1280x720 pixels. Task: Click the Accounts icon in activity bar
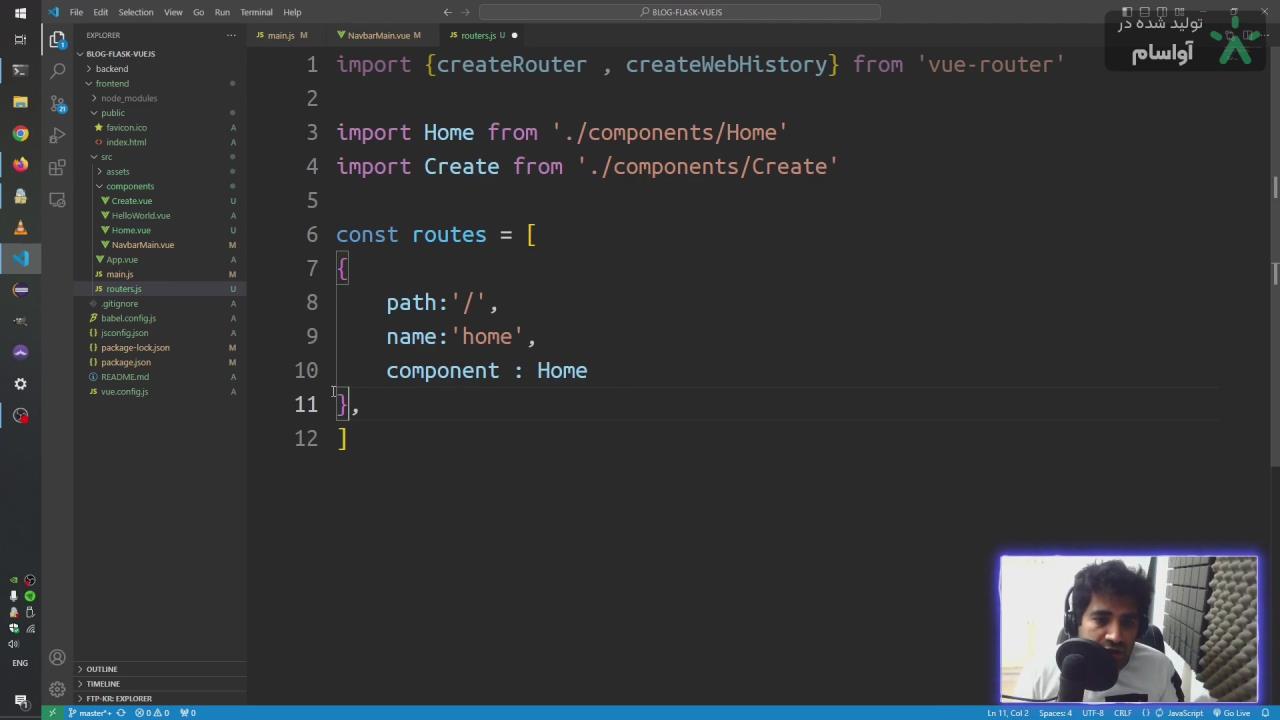point(57,658)
